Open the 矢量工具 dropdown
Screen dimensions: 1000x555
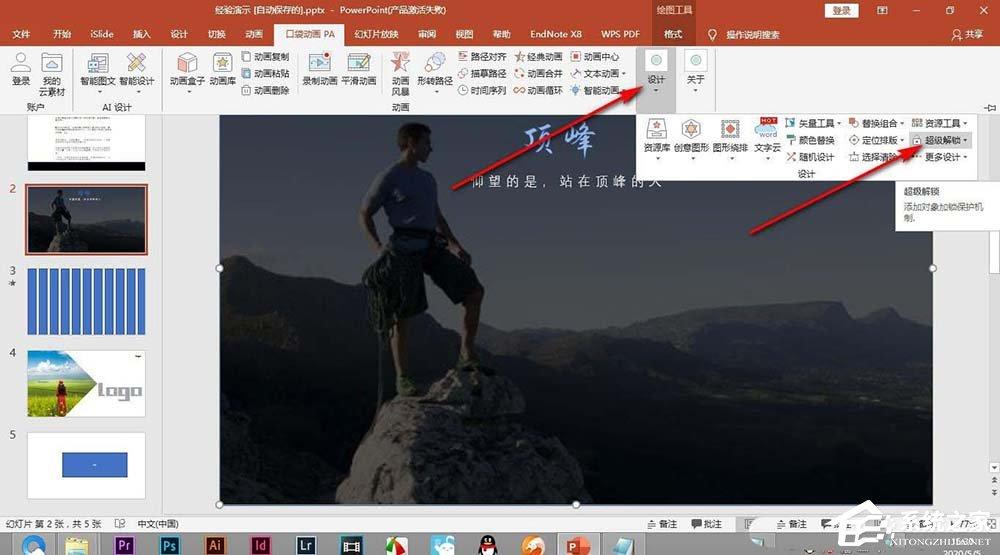point(813,123)
